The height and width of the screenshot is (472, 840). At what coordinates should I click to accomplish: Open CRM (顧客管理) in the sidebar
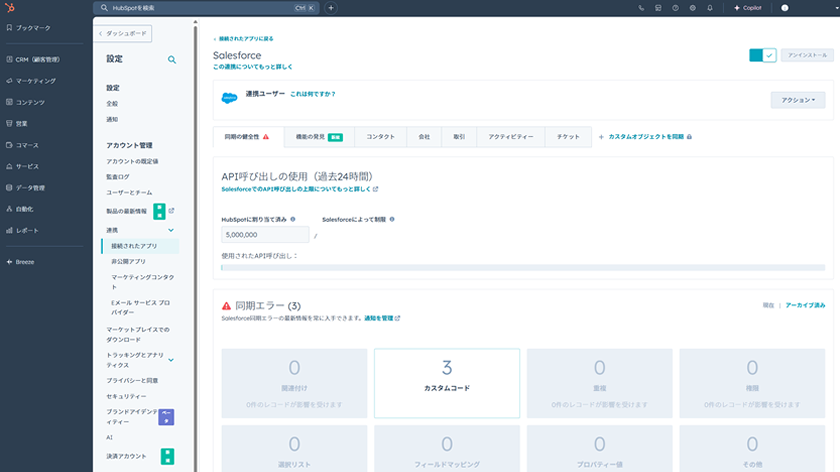tap(33, 59)
